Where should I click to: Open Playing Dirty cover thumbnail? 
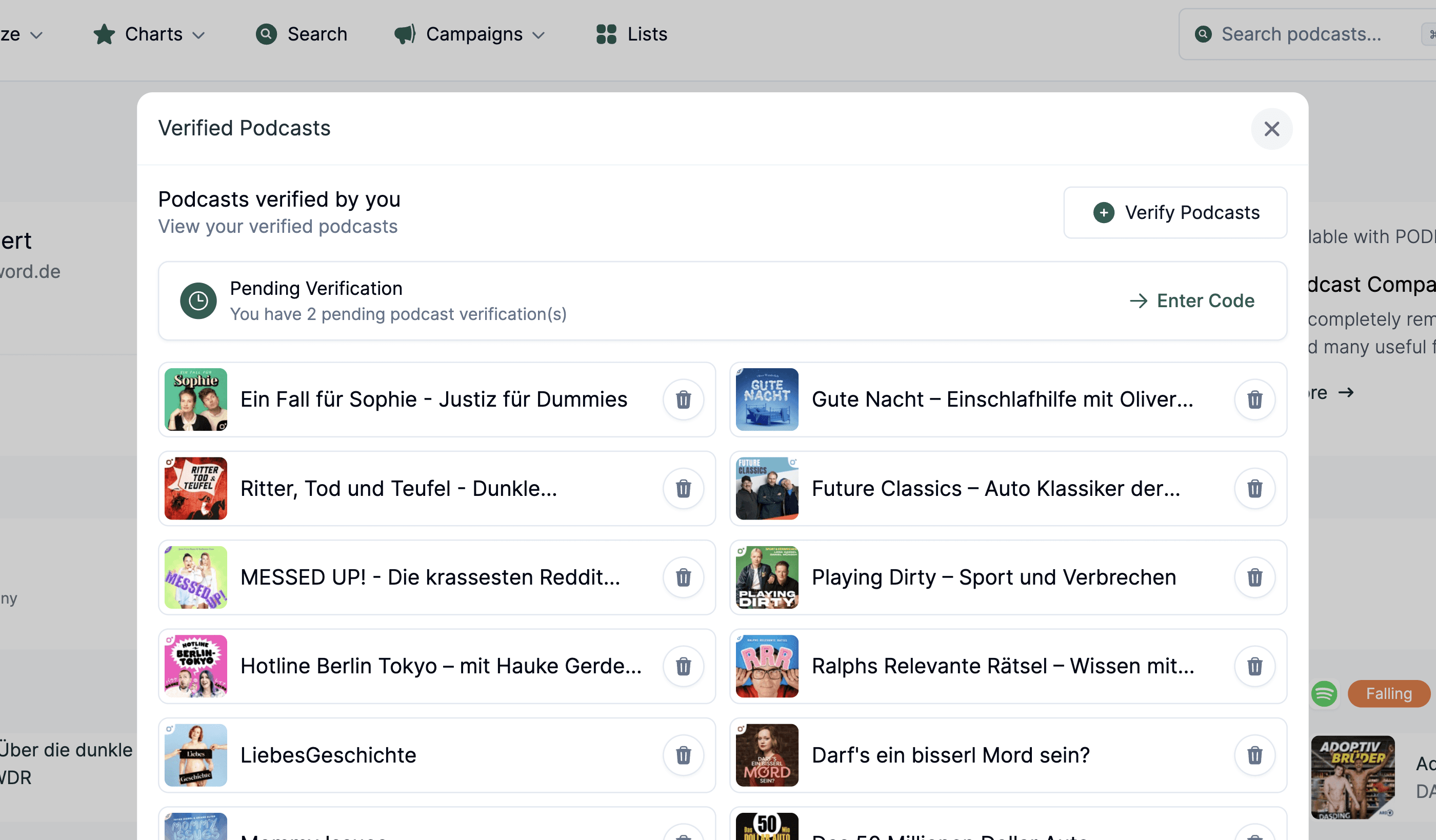[767, 577]
